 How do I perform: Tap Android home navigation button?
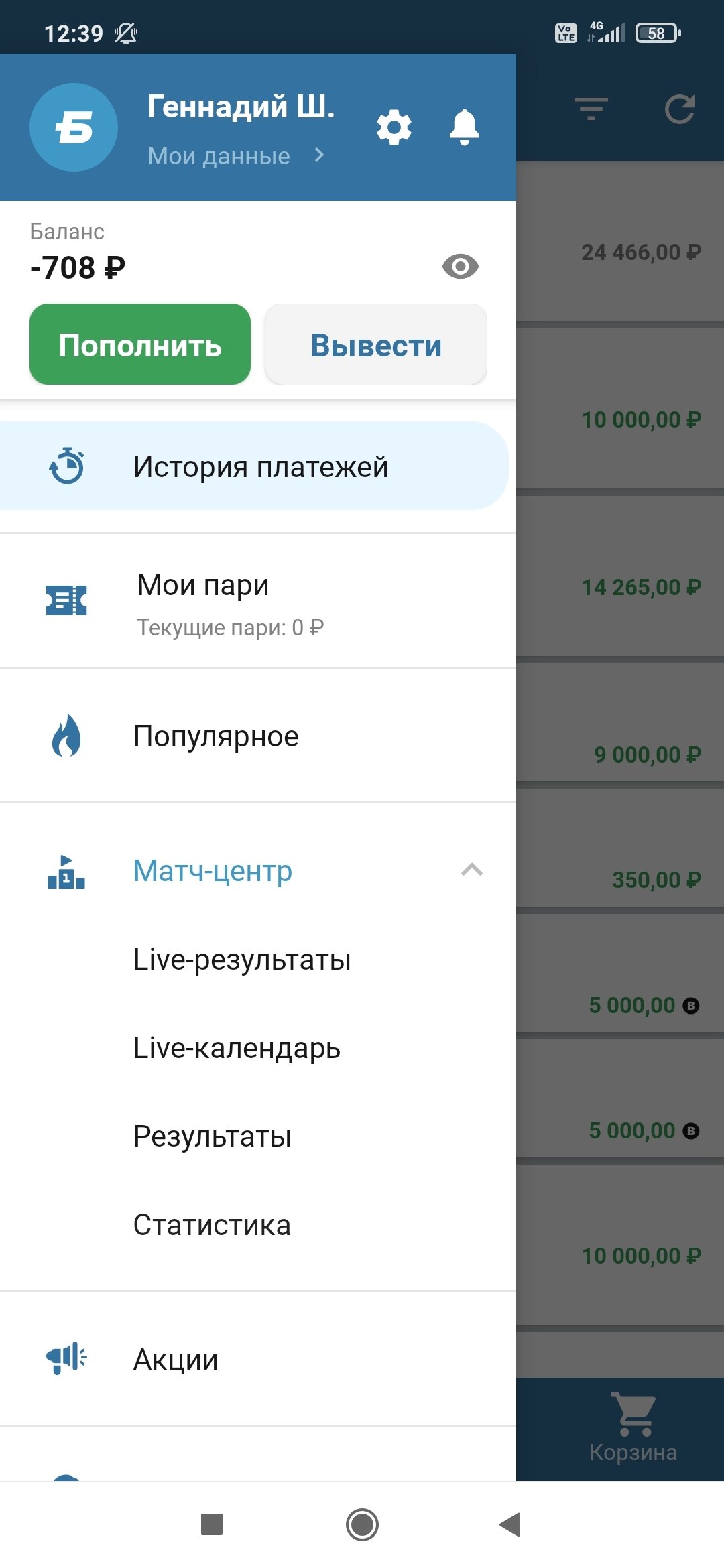pyautogui.click(x=362, y=1525)
